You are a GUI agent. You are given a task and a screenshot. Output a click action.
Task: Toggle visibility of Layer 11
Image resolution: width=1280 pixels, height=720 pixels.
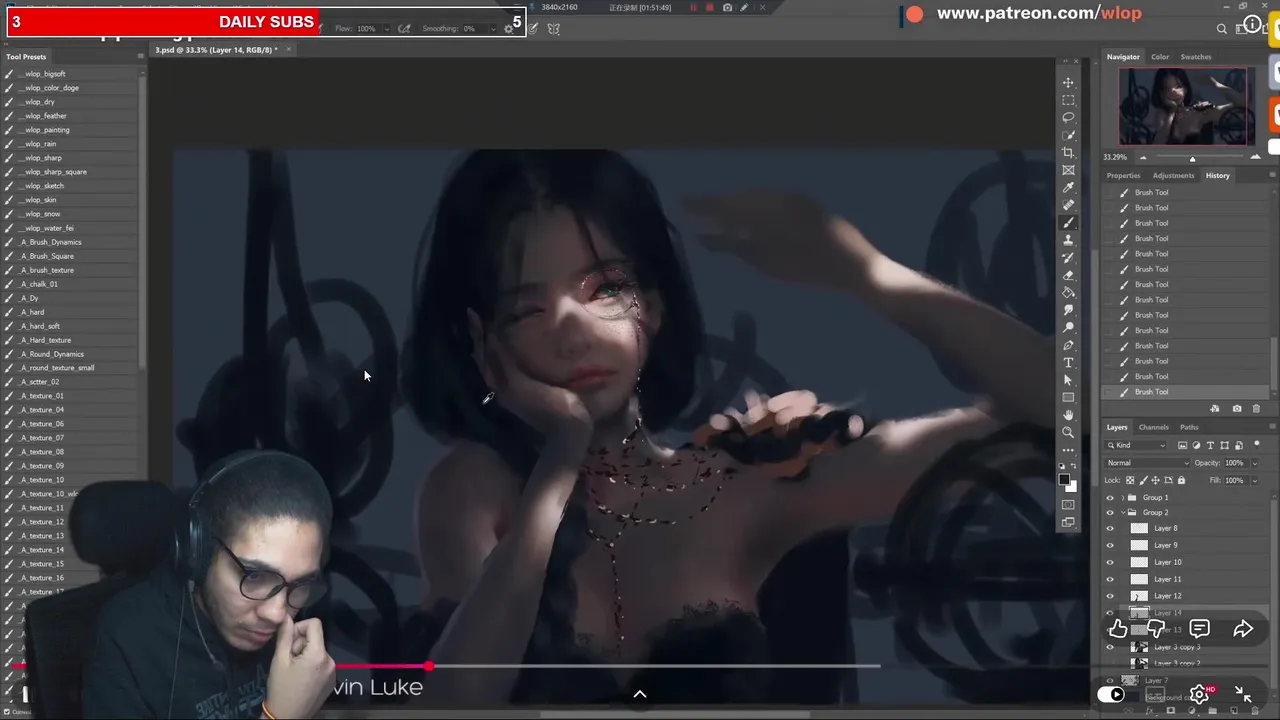[x=1109, y=579]
